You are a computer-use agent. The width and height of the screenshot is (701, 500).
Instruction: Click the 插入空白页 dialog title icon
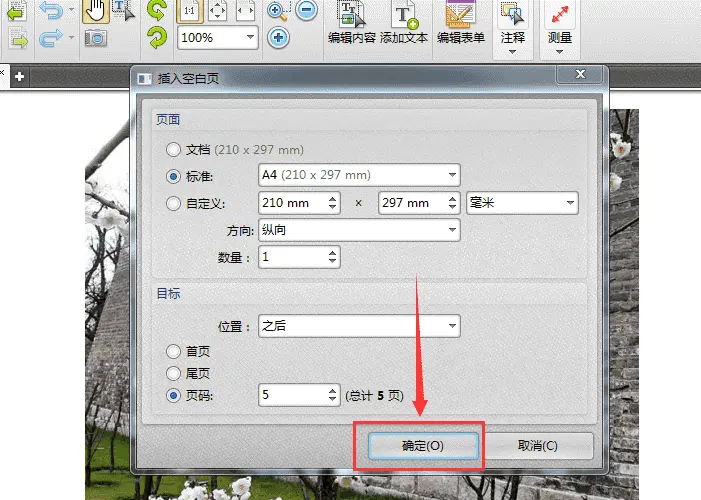pos(144,79)
